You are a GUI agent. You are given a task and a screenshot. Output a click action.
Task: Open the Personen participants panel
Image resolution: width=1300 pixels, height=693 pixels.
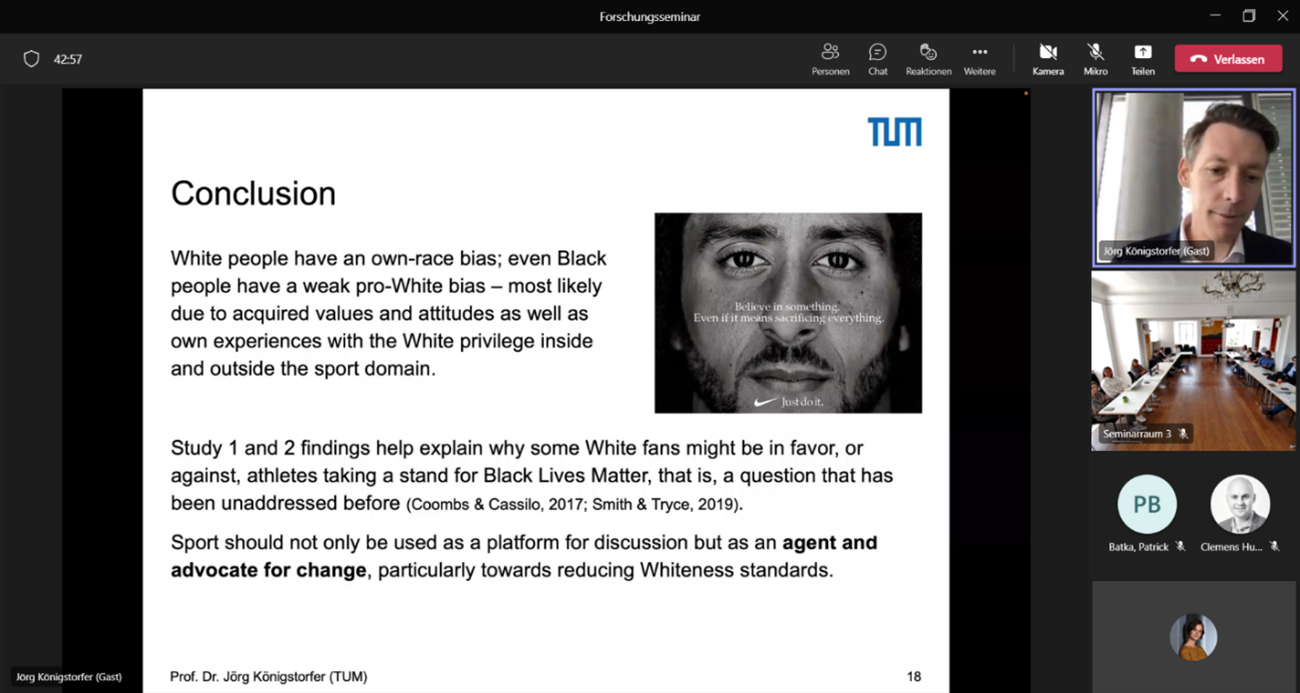(830, 59)
